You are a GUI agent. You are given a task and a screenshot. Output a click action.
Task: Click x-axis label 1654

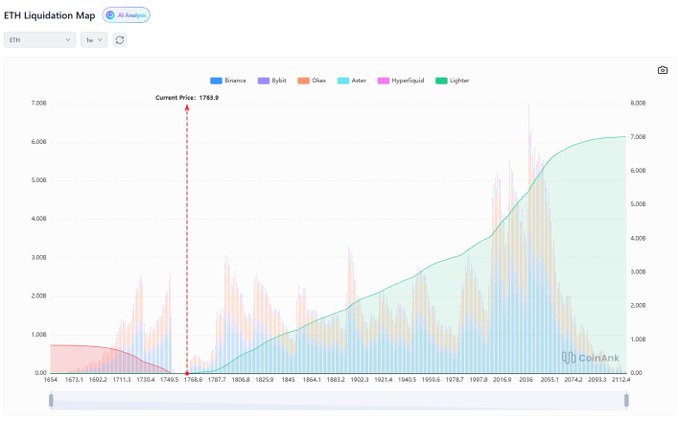pos(50,379)
